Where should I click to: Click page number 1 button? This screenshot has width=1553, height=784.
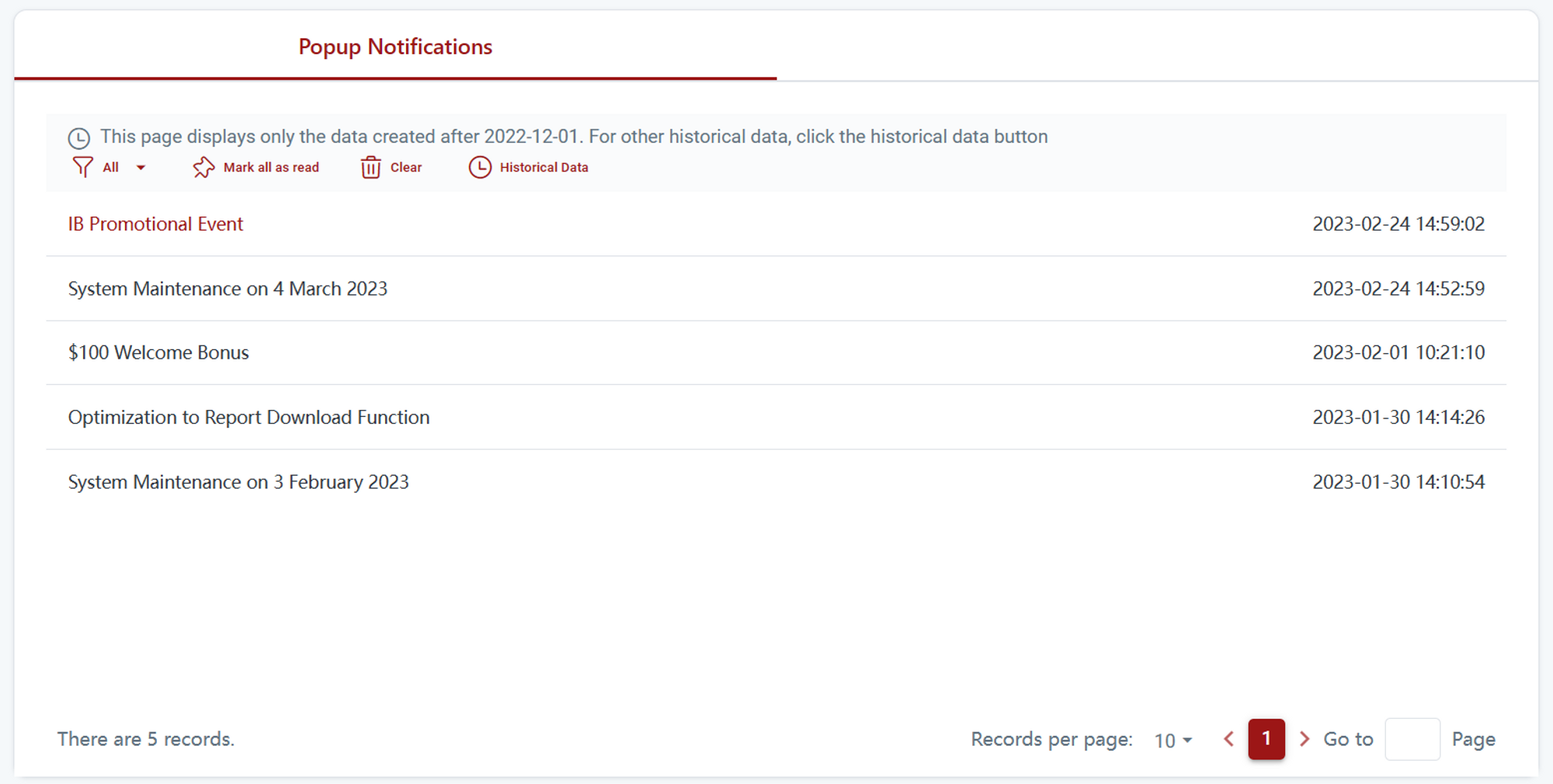1266,739
